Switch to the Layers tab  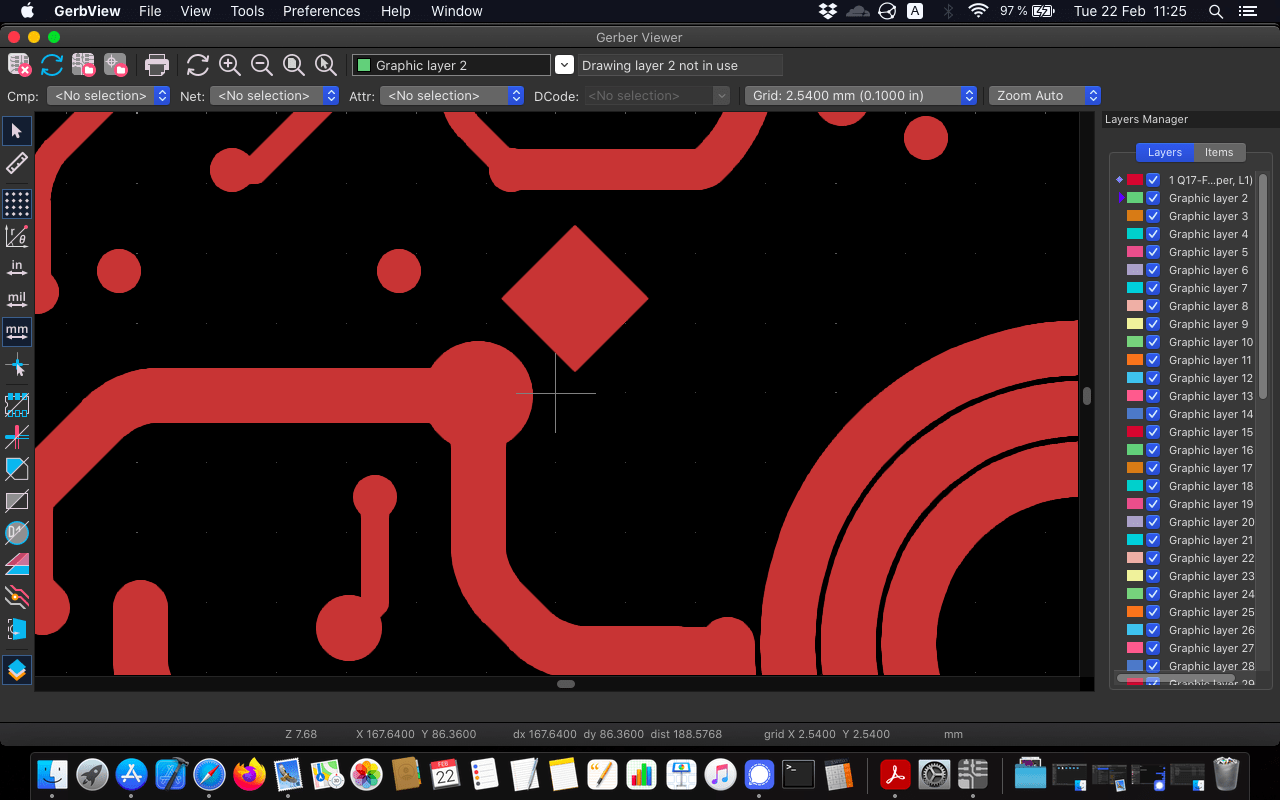coord(1165,152)
